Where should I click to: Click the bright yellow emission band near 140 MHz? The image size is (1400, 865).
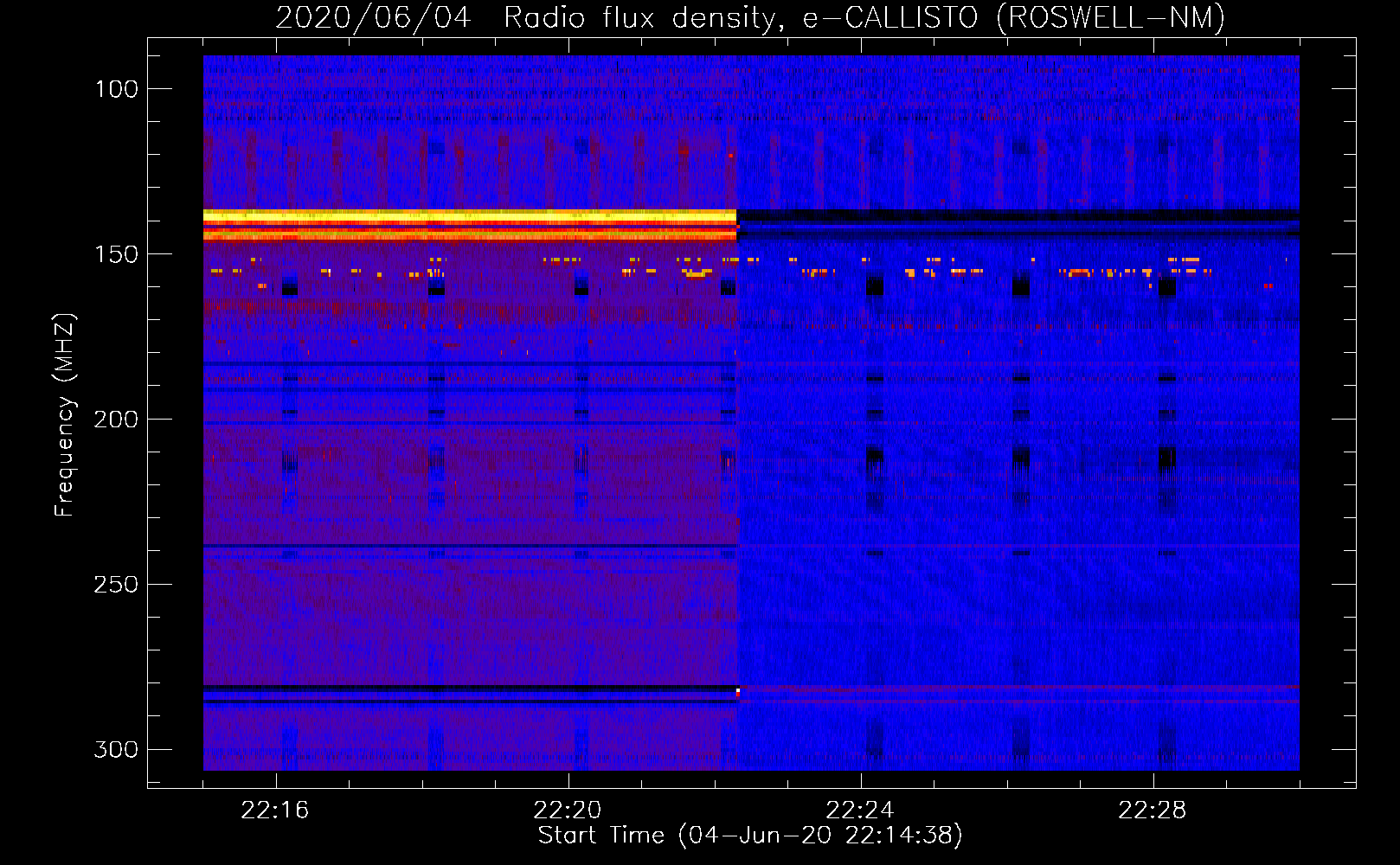(x=470, y=224)
